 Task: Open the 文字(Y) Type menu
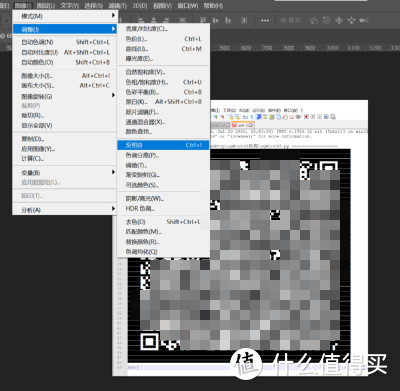pyautogui.click(x=70, y=6)
